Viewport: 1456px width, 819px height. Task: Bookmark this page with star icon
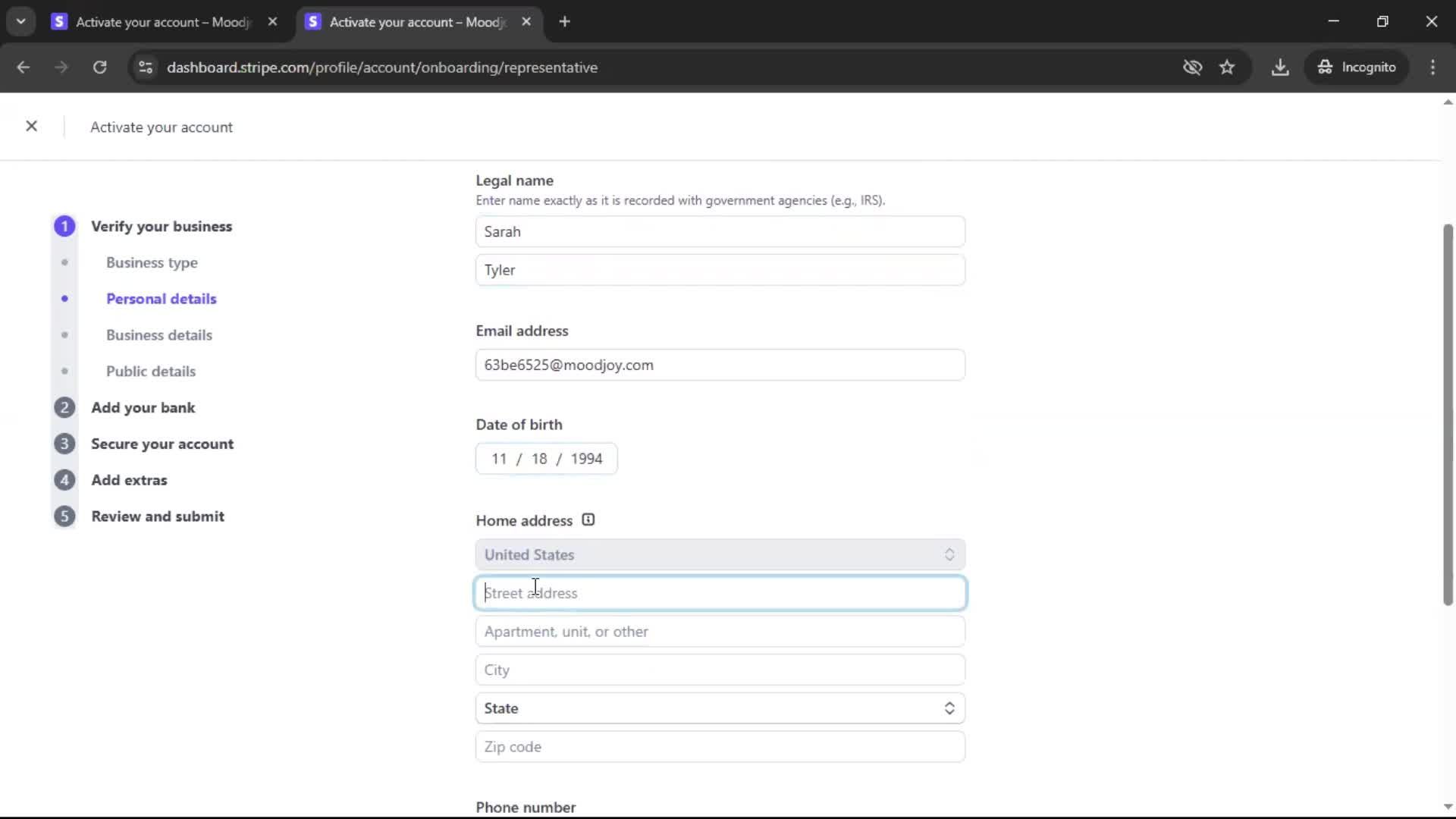click(x=1227, y=67)
